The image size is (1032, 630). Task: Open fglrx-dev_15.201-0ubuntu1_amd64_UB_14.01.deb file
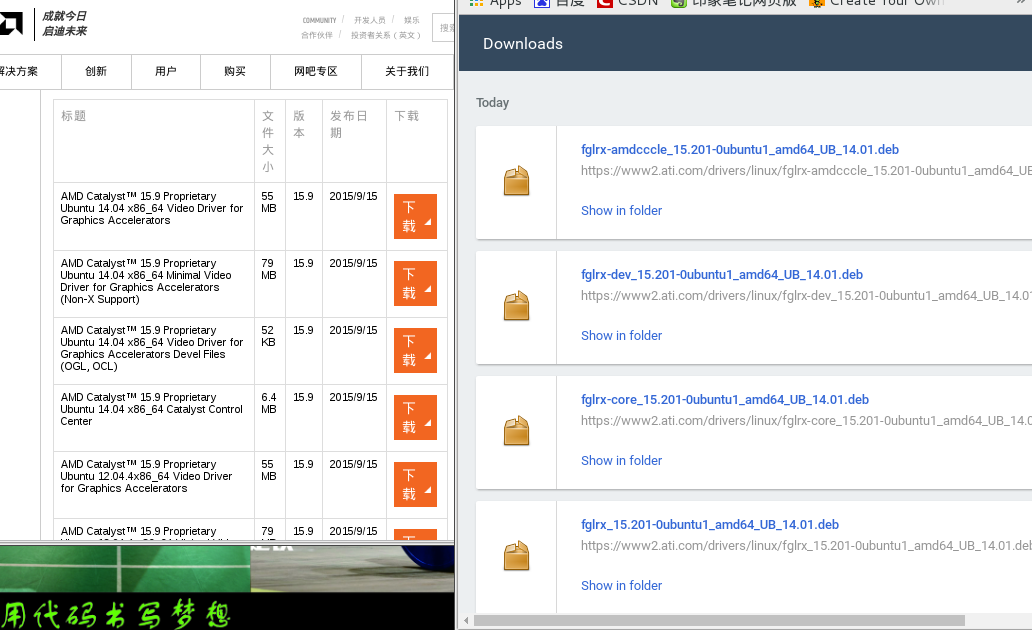click(x=721, y=275)
